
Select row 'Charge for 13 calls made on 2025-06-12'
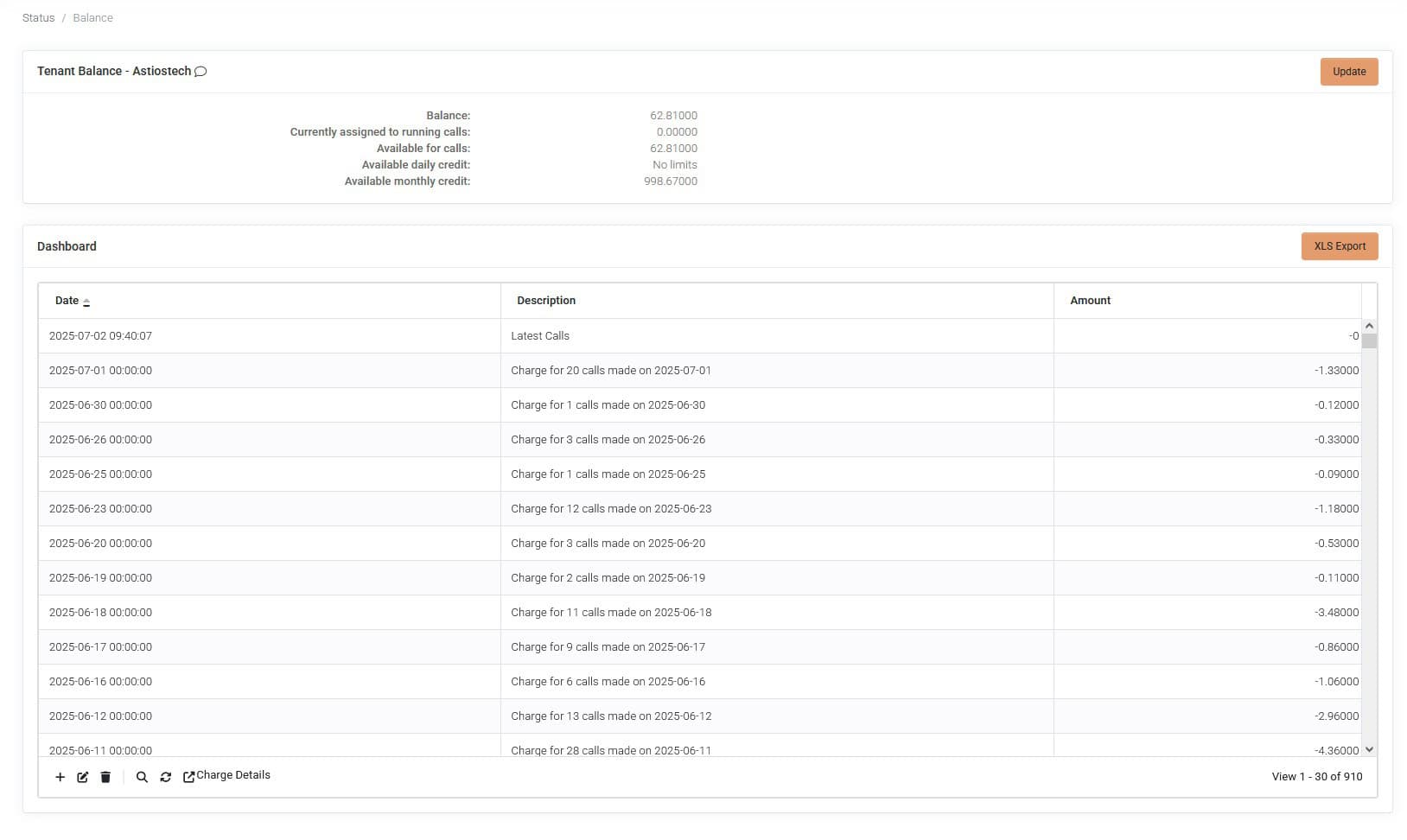[x=700, y=716]
